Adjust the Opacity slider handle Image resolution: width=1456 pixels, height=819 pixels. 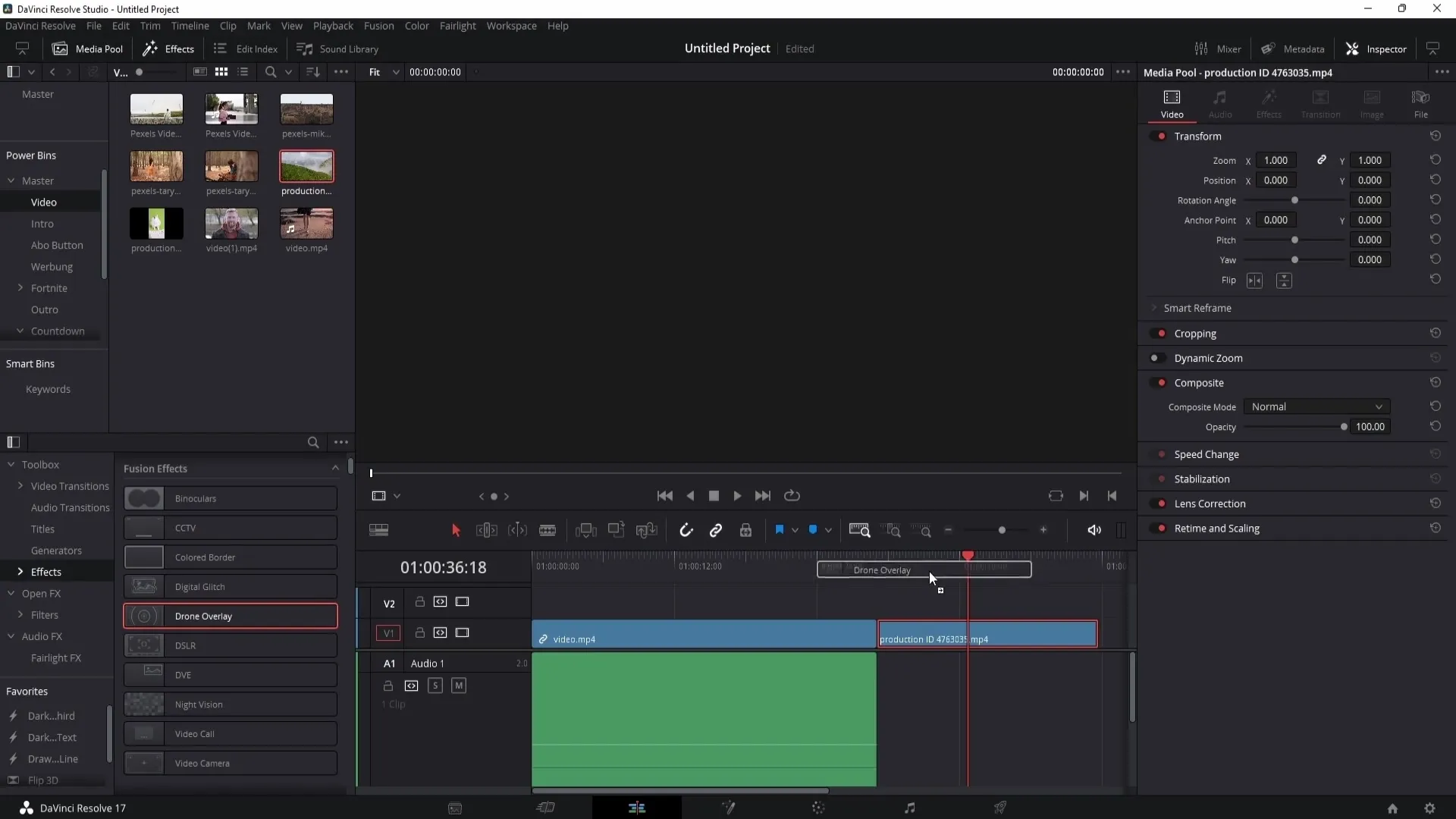click(1344, 427)
